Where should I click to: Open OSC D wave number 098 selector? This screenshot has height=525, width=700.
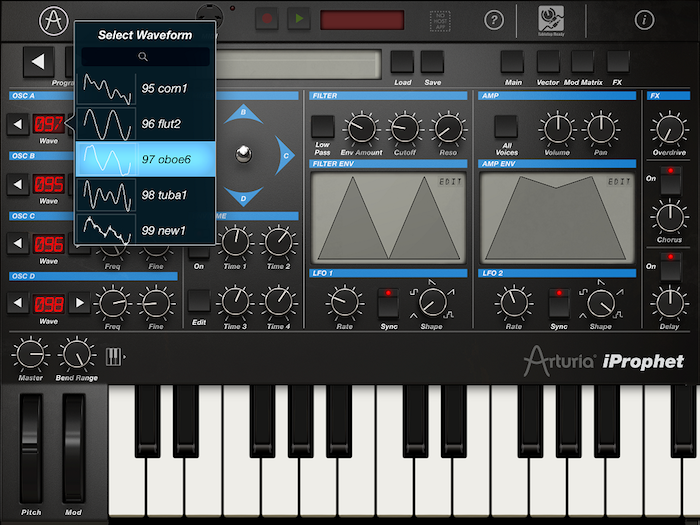point(49,304)
